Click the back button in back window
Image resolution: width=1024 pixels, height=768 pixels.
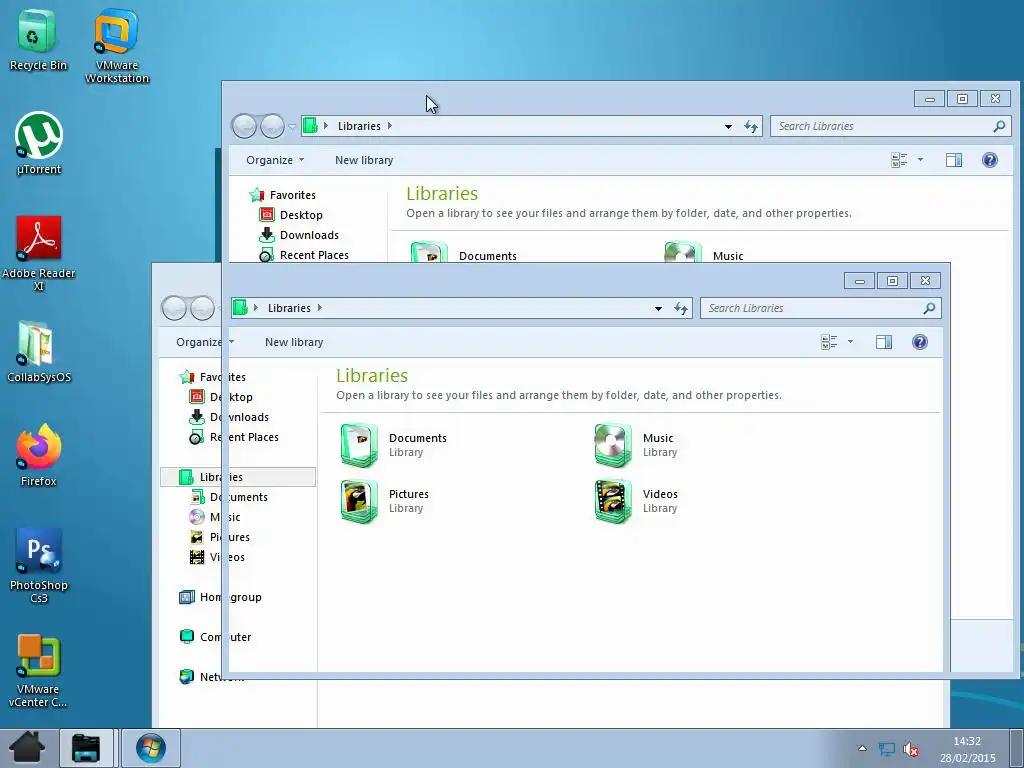[x=244, y=126]
